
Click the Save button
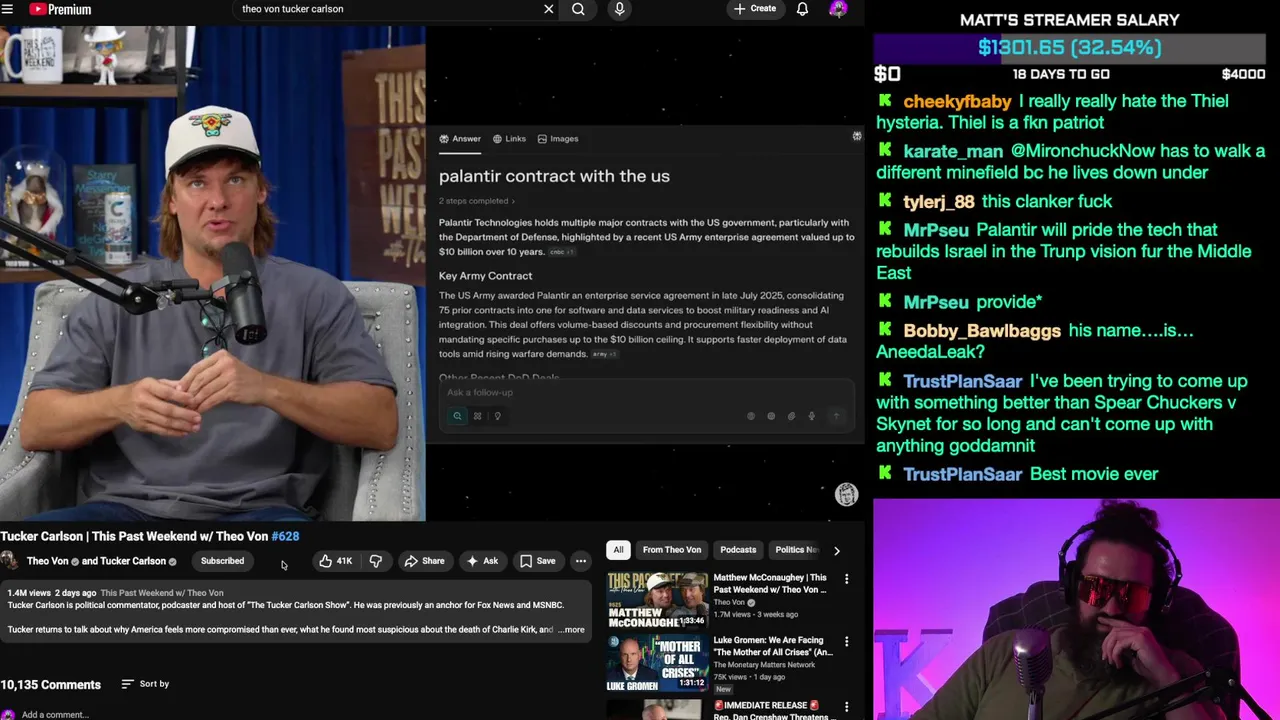pos(538,561)
